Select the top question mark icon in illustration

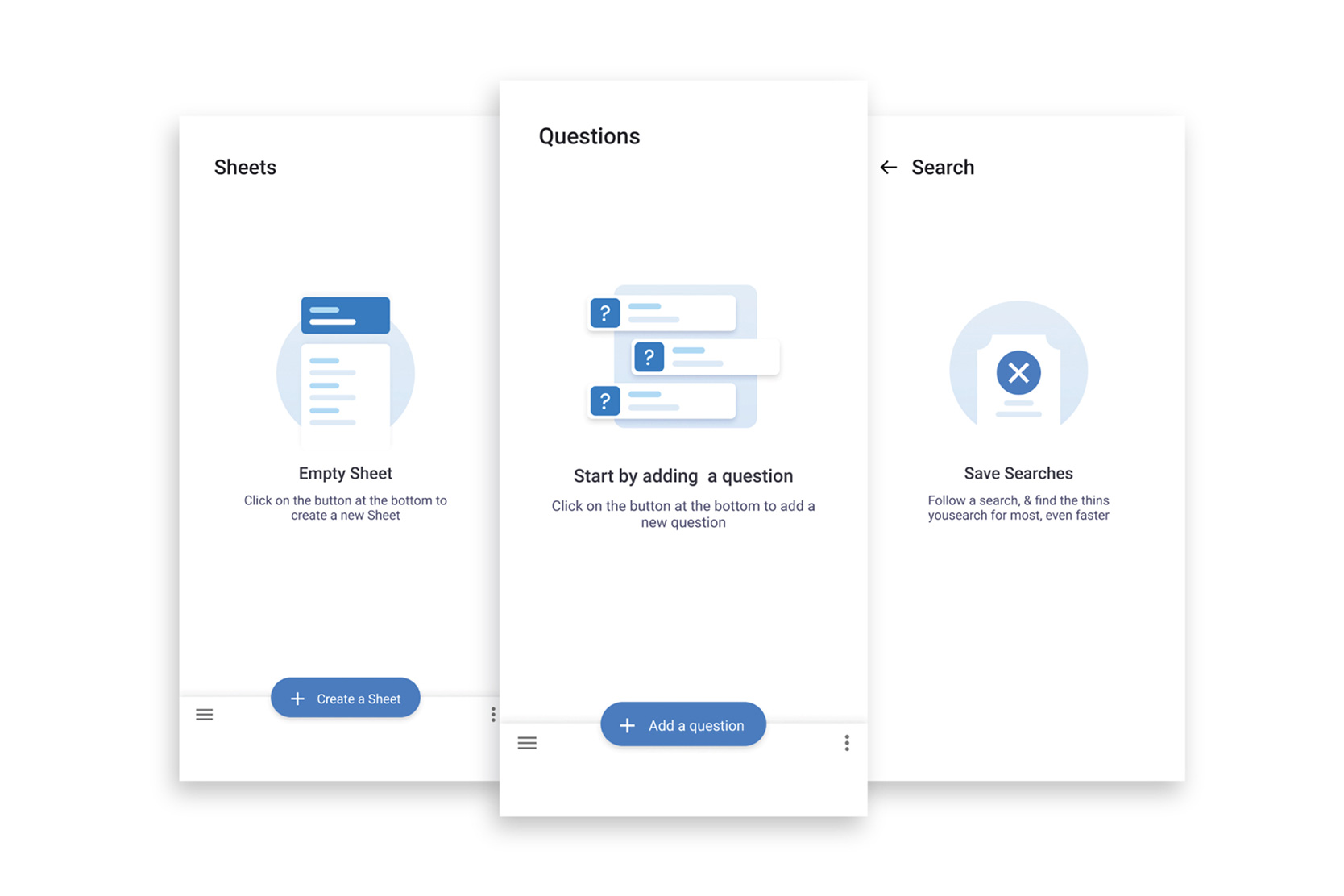pyautogui.click(x=604, y=313)
